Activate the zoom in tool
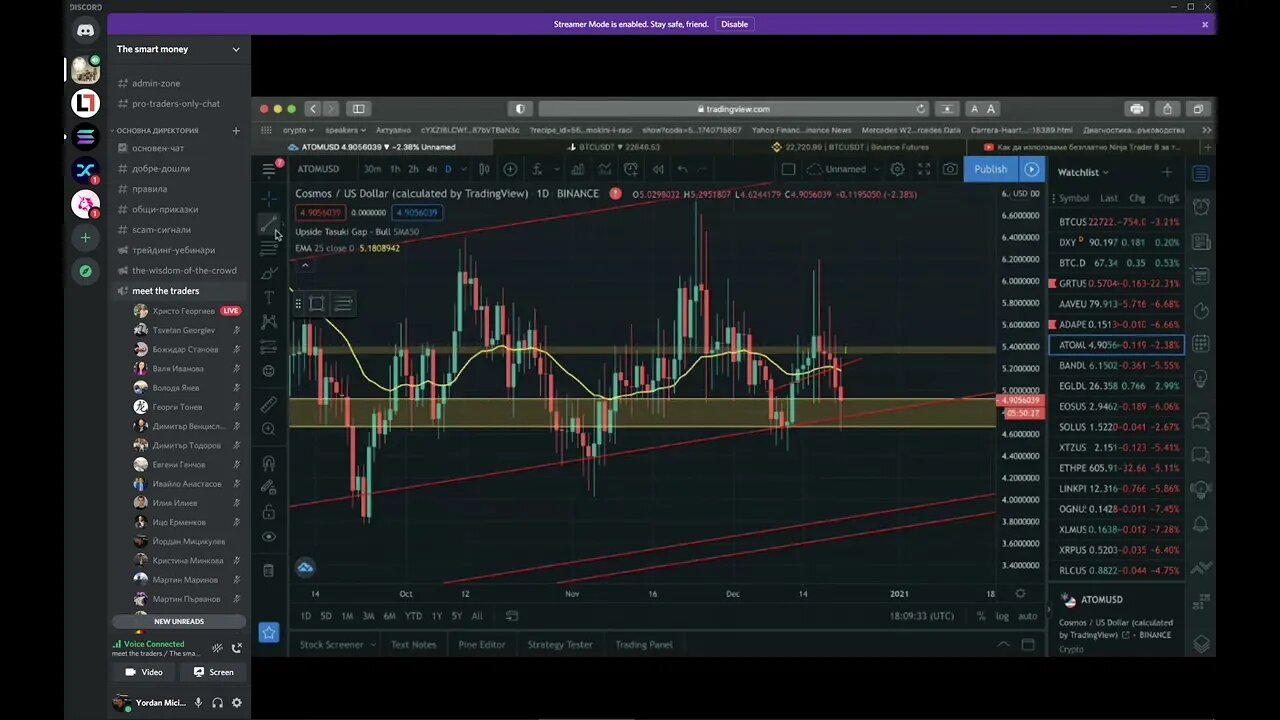The image size is (1280, 720). pos(268,429)
